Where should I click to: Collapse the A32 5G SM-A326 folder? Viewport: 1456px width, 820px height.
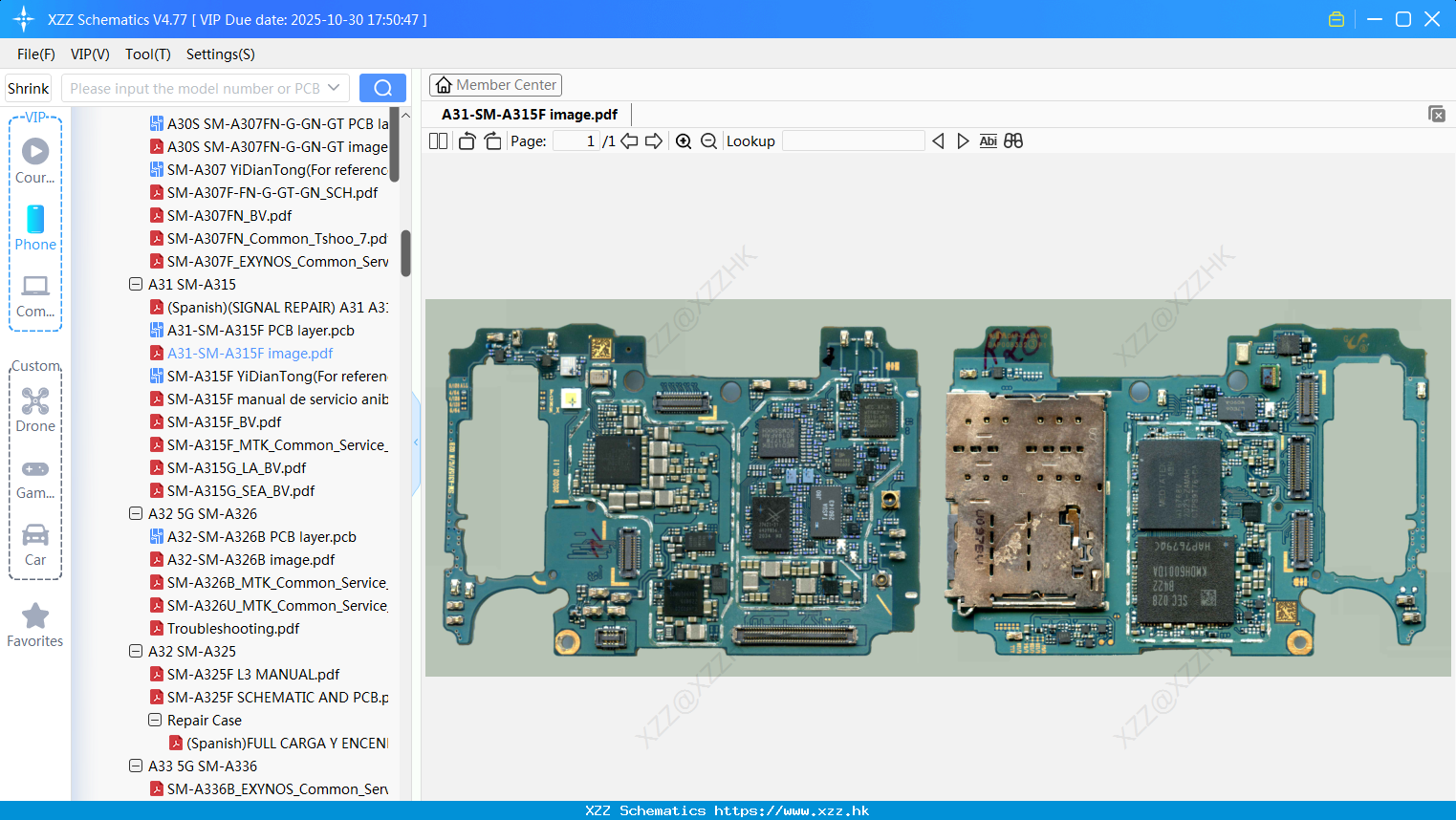(x=136, y=513)
